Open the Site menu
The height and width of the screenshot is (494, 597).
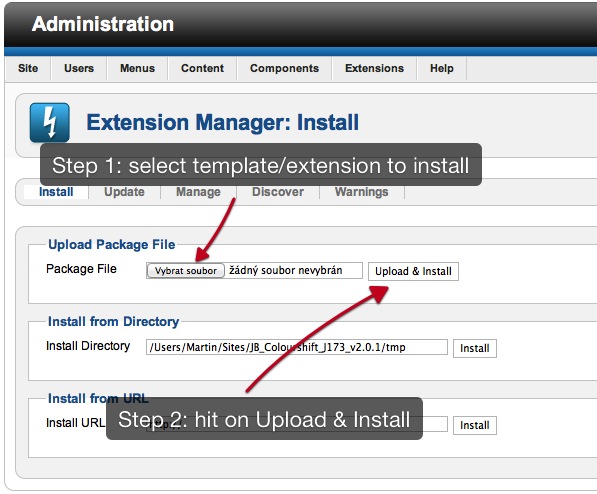28,68
